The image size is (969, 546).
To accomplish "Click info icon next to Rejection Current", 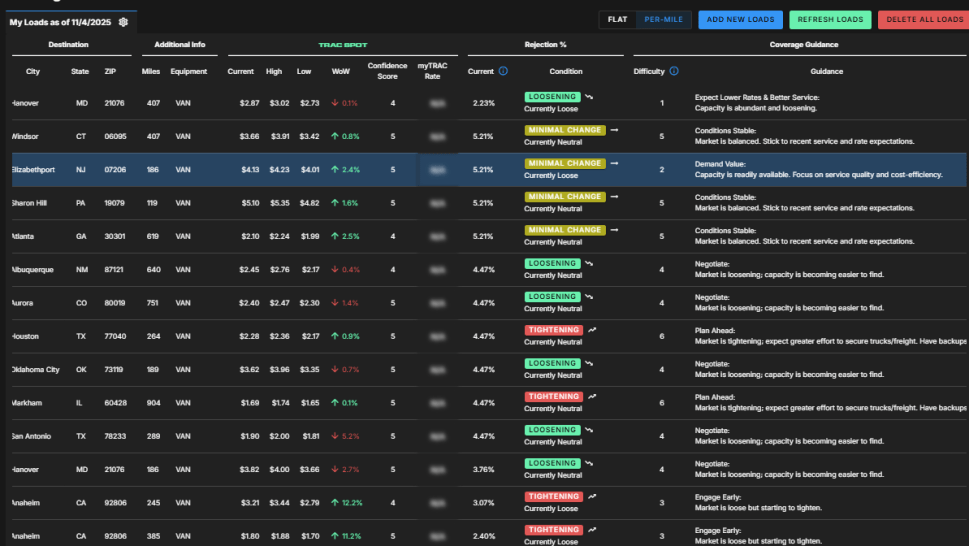I will 503,71.
